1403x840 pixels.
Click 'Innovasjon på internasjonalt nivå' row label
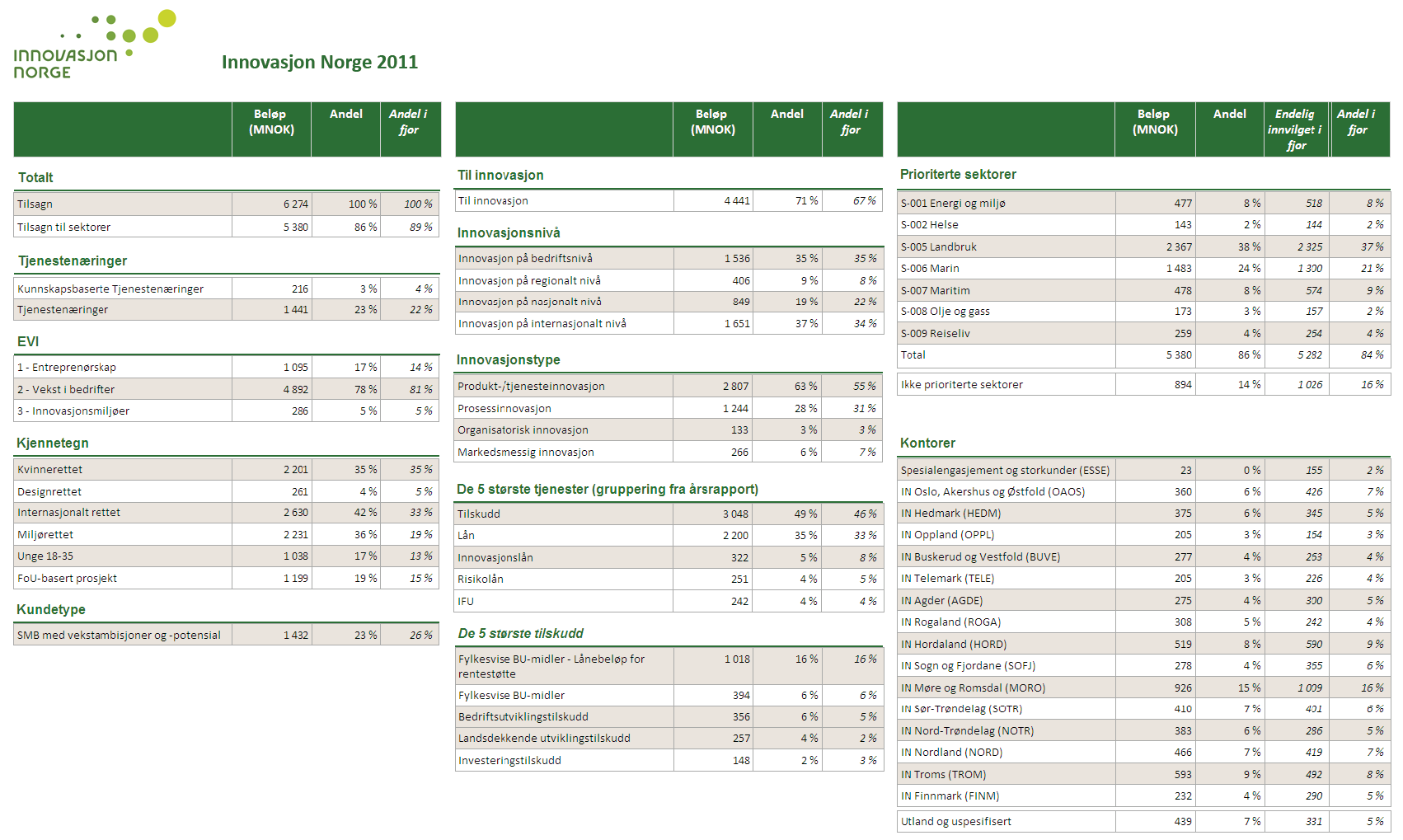click(542, 323)
